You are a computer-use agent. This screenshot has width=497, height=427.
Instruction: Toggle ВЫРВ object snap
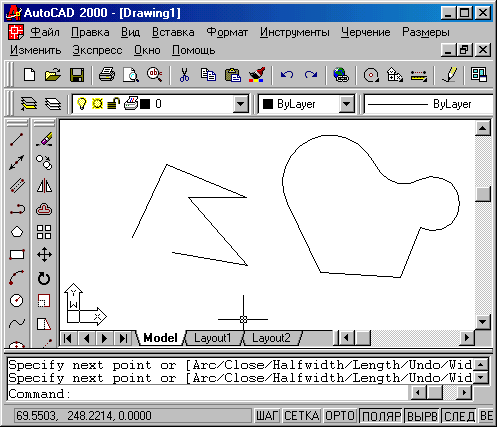coord(422,416)
